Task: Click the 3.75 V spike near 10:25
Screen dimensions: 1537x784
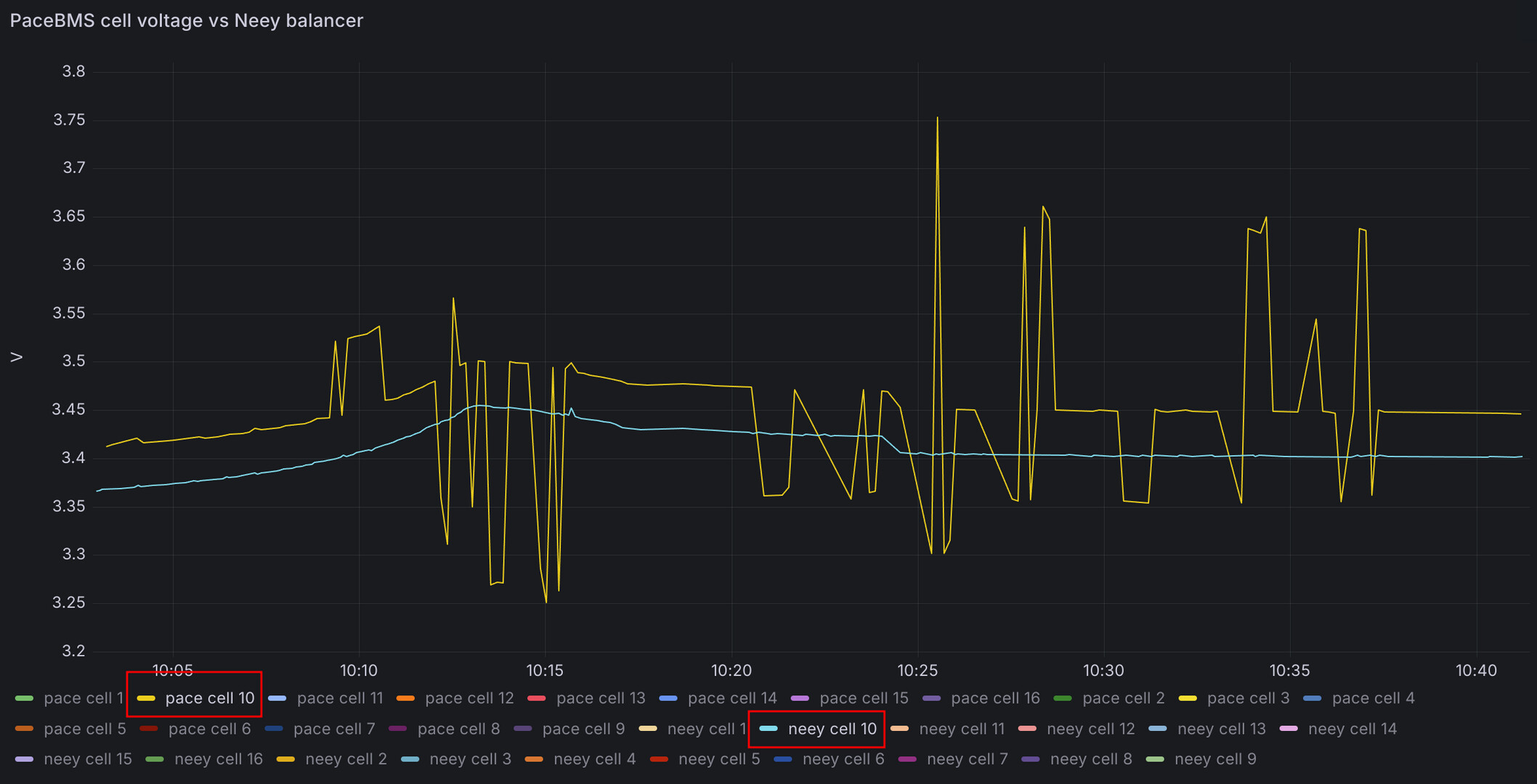Action: [x=937, y=118]
